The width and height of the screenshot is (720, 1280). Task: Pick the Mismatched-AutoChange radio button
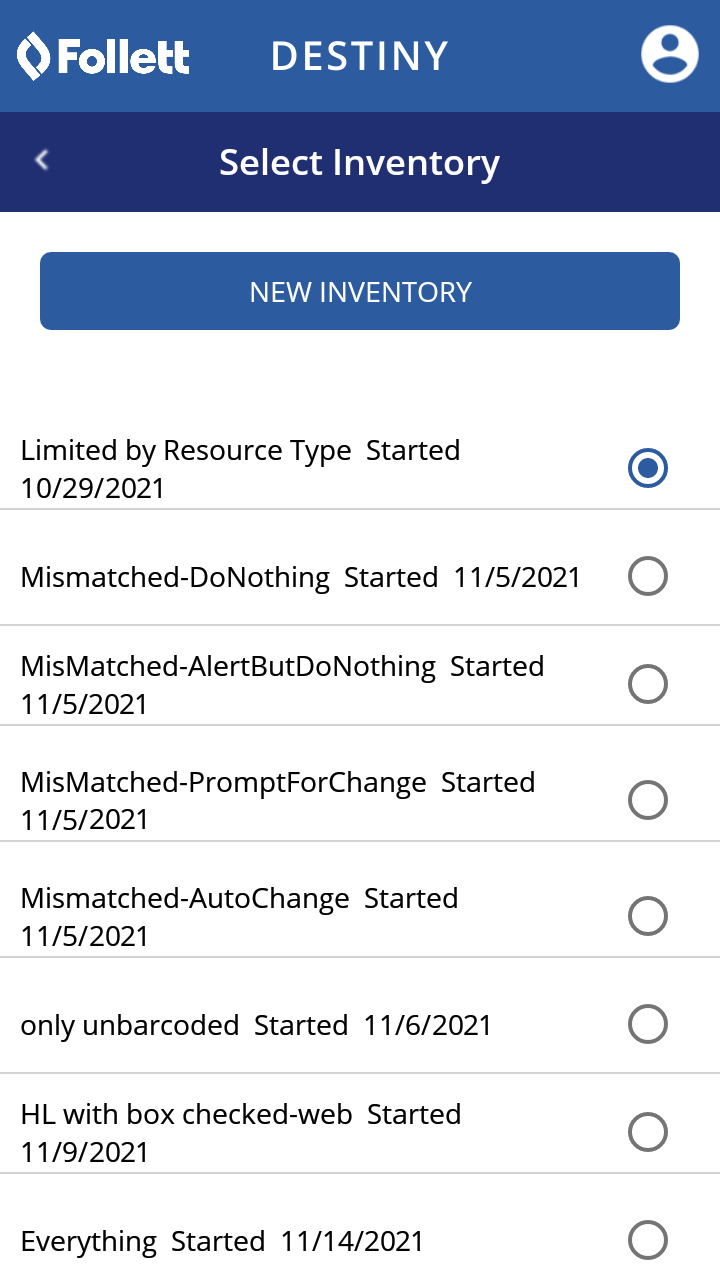(x=648, y=916)
